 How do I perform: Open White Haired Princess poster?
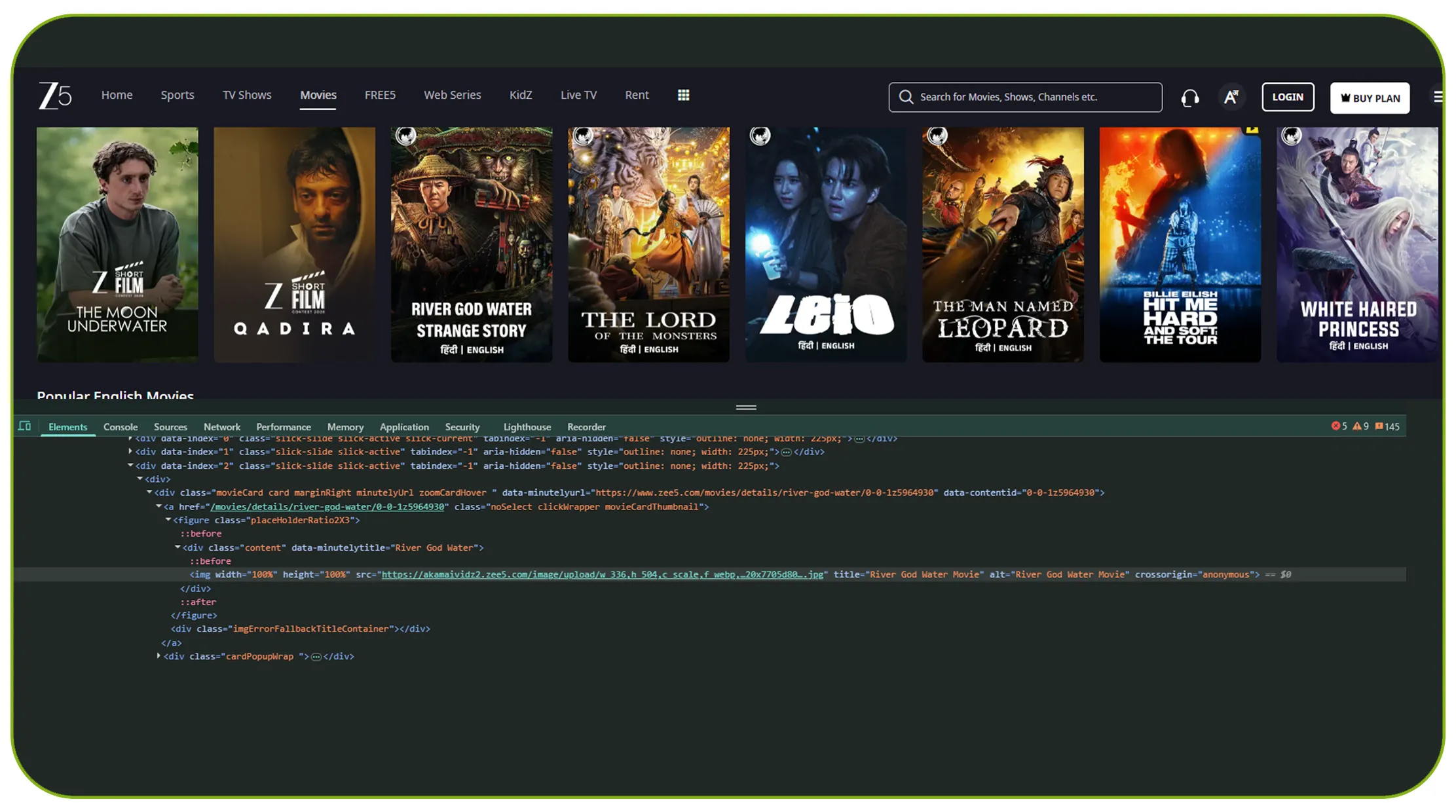click(x=1357, y=244)
